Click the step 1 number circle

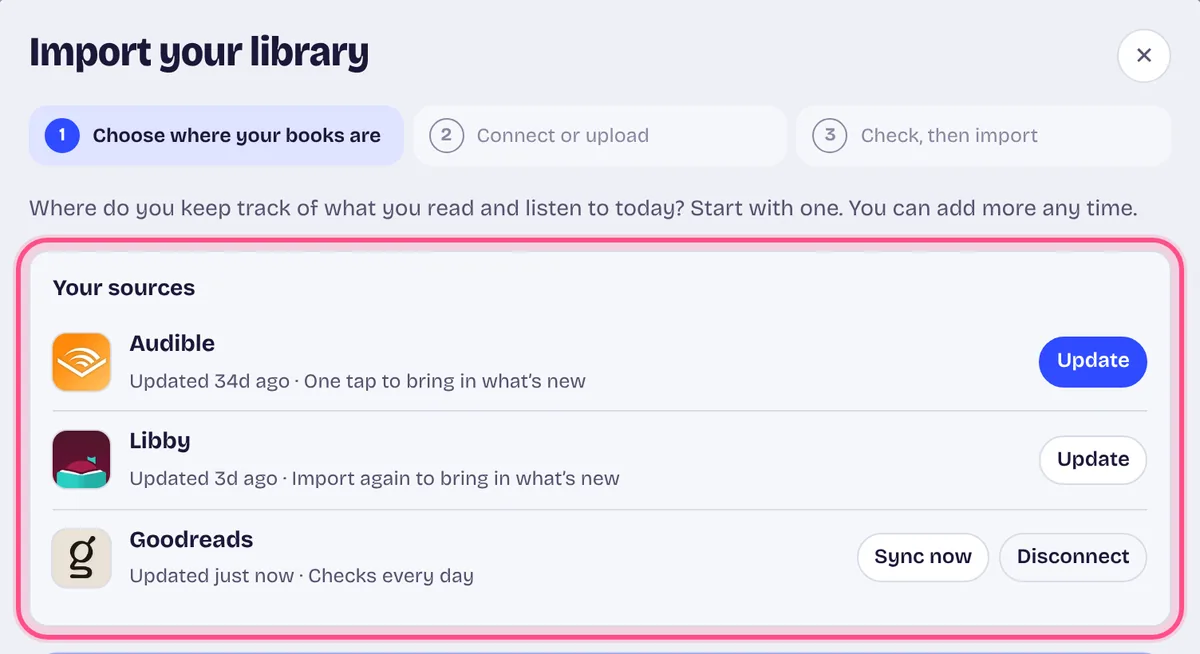point(62,135)
